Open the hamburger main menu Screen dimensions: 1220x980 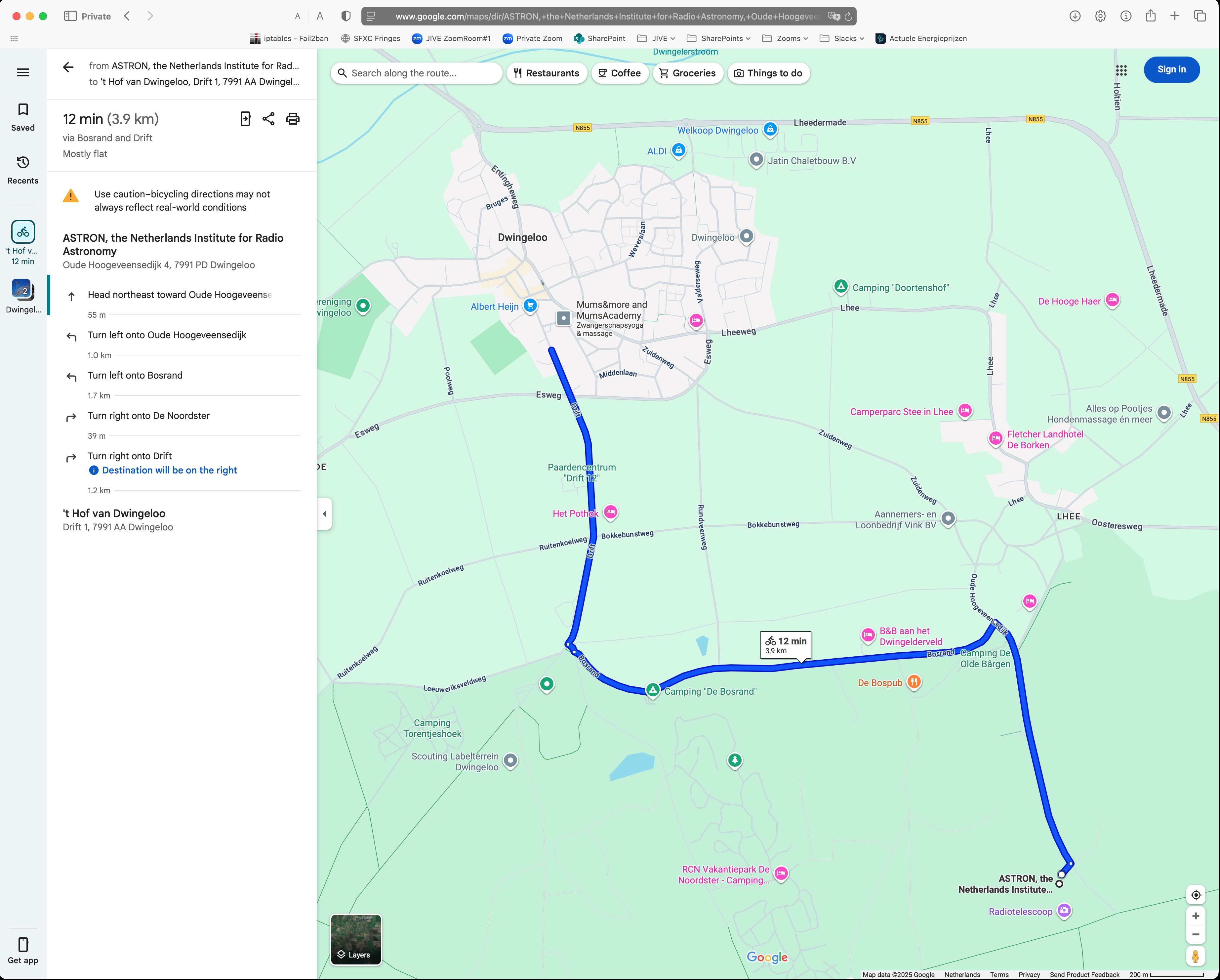pyautogui.click(x=23, y=72)
